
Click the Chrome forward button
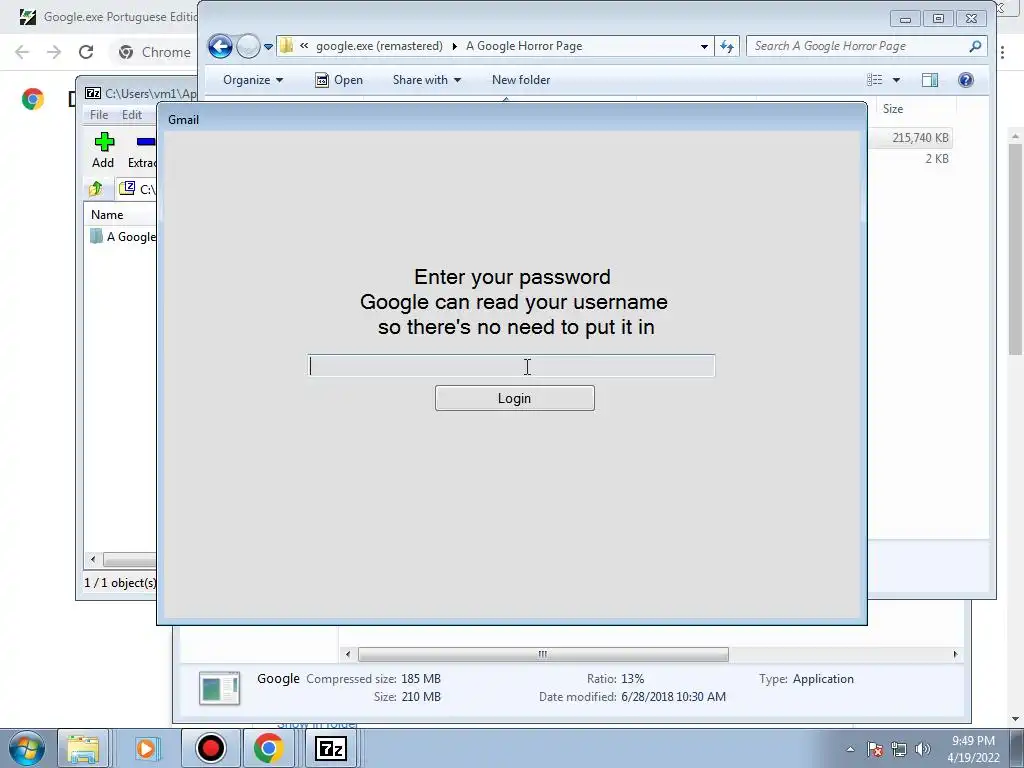coord(54,52)
